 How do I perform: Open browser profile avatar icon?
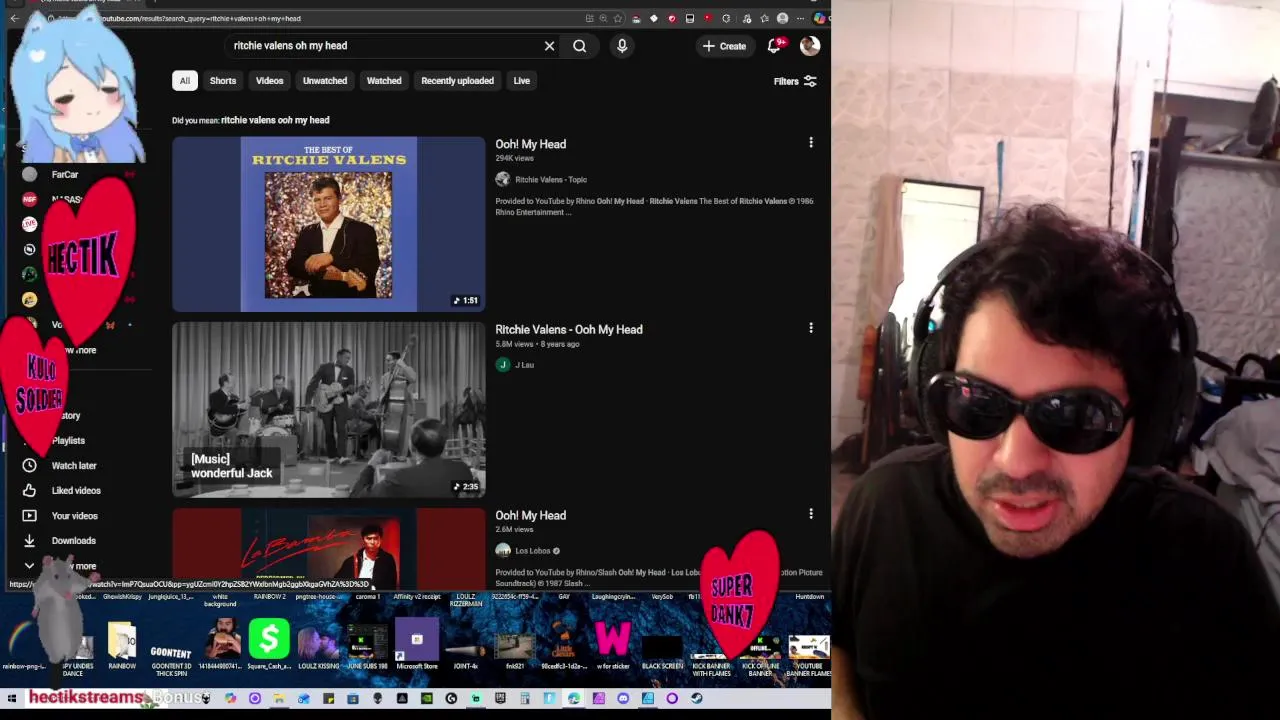pyautogui.click(x=782, y=18)
